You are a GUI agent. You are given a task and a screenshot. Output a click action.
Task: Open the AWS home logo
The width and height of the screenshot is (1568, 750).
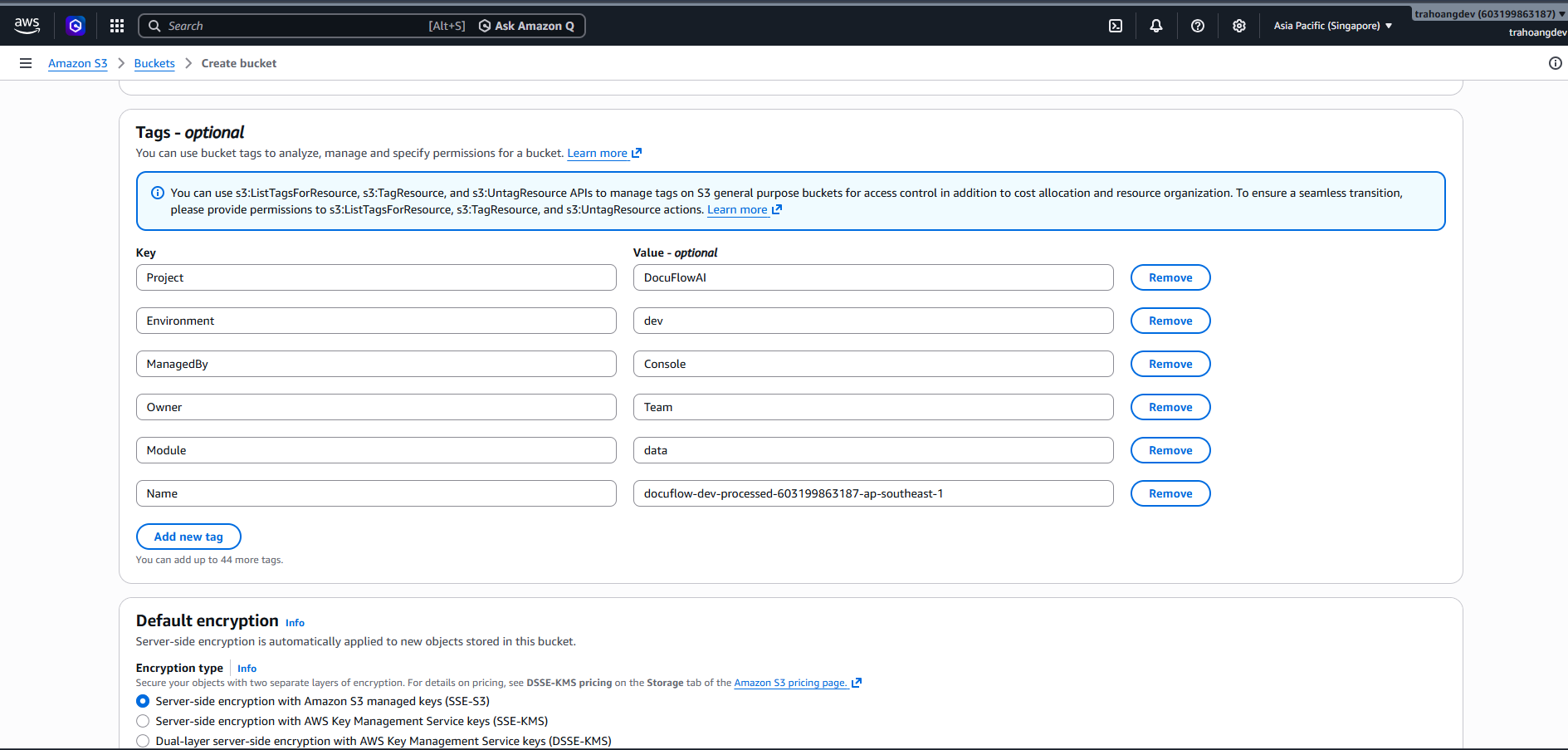click(x=27, y=26)
